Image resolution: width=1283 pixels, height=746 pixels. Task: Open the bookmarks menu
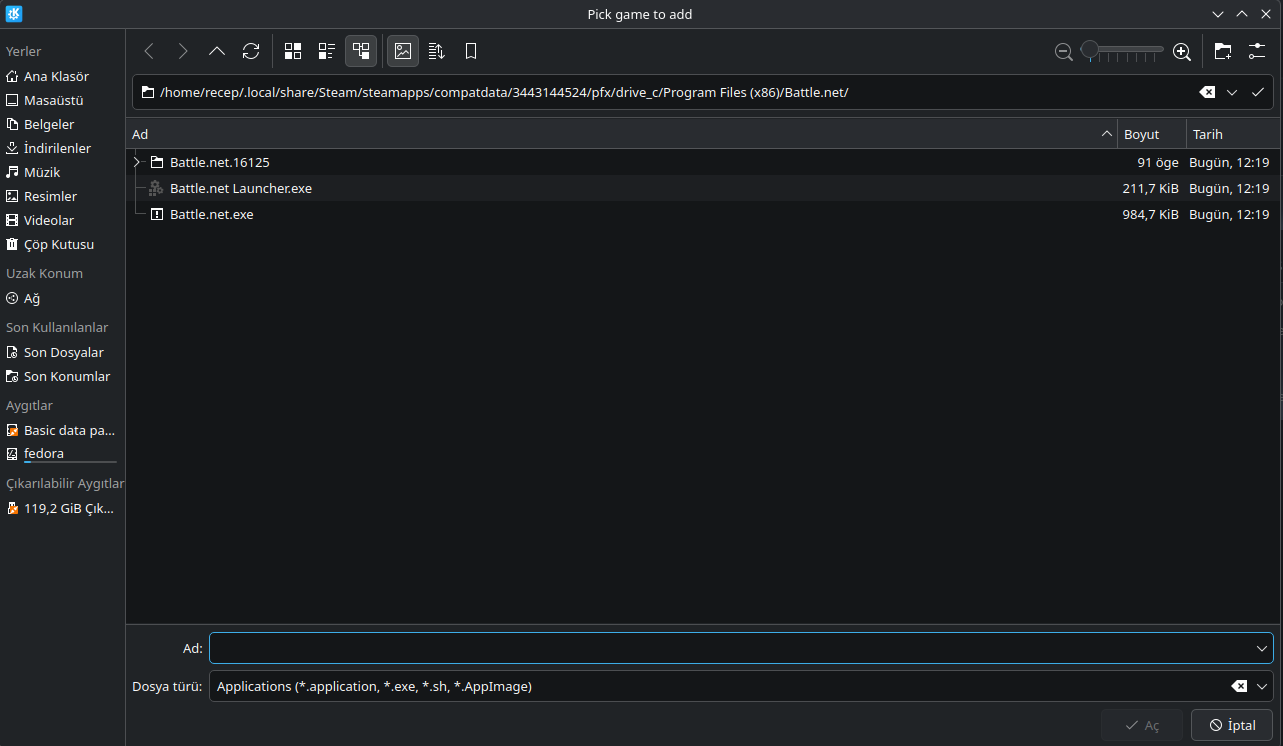471,51
